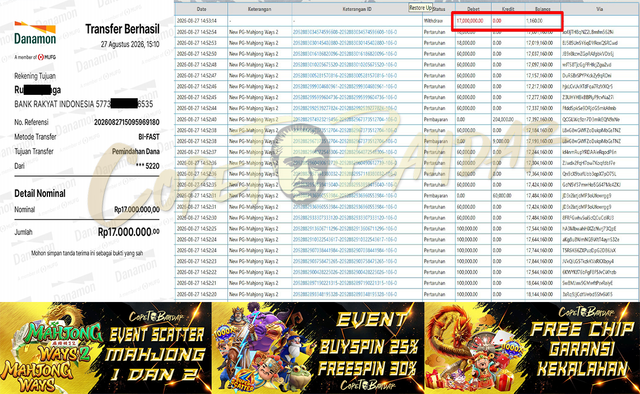Open the Event Scatter Mahjong 1 dan 2 banner
The width and height of the screenshot is (640, 394).
(106, 348)
